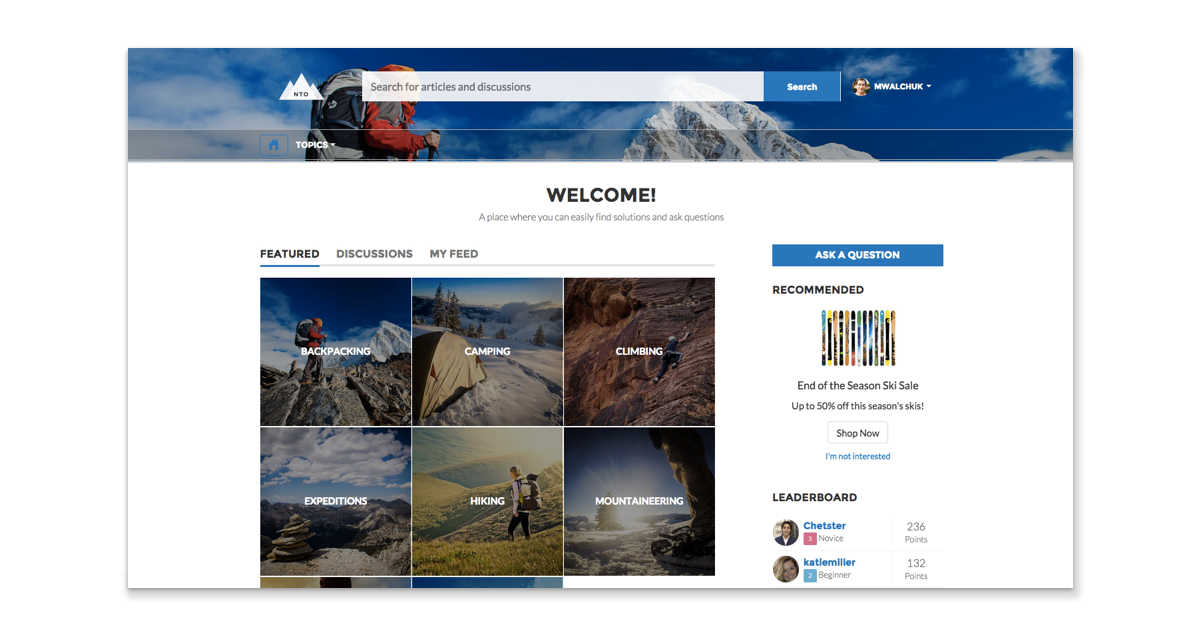Click the ski sale product image
1200x640 pixels.
(858, 338)
